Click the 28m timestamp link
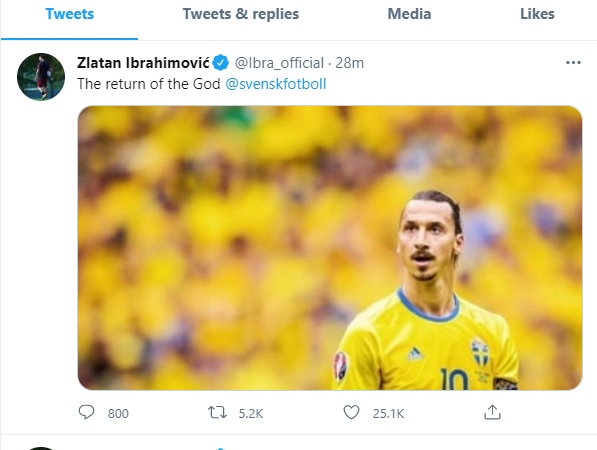 tap(349, 63)
